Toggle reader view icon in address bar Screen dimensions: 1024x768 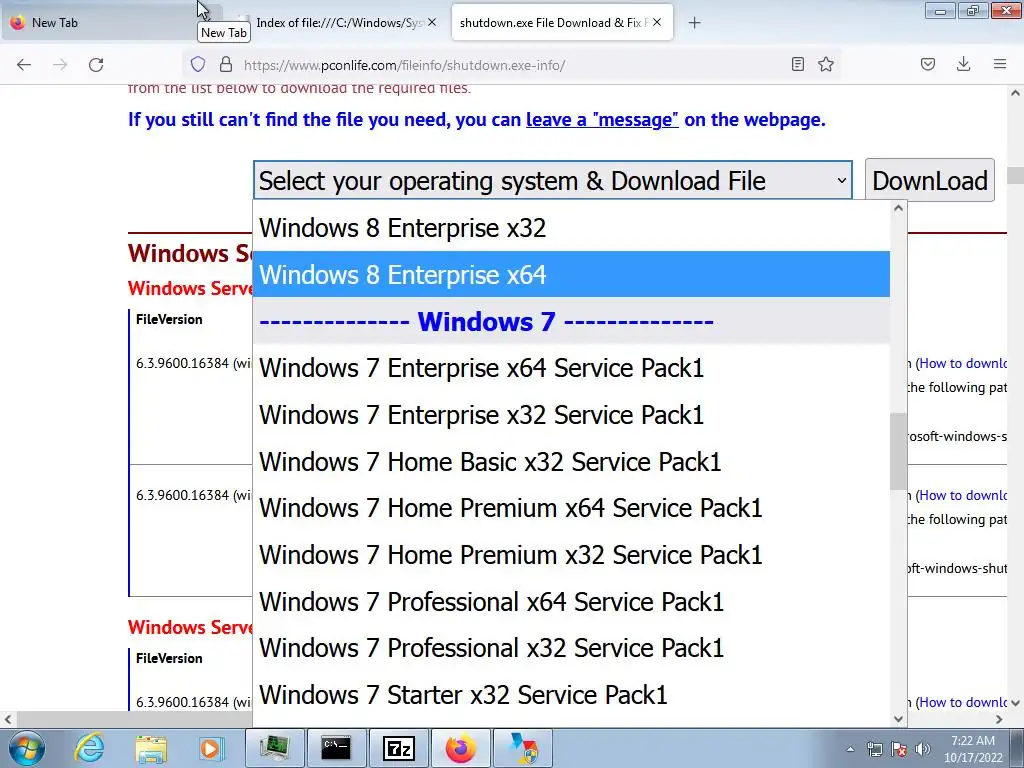[x=797, y=64]
